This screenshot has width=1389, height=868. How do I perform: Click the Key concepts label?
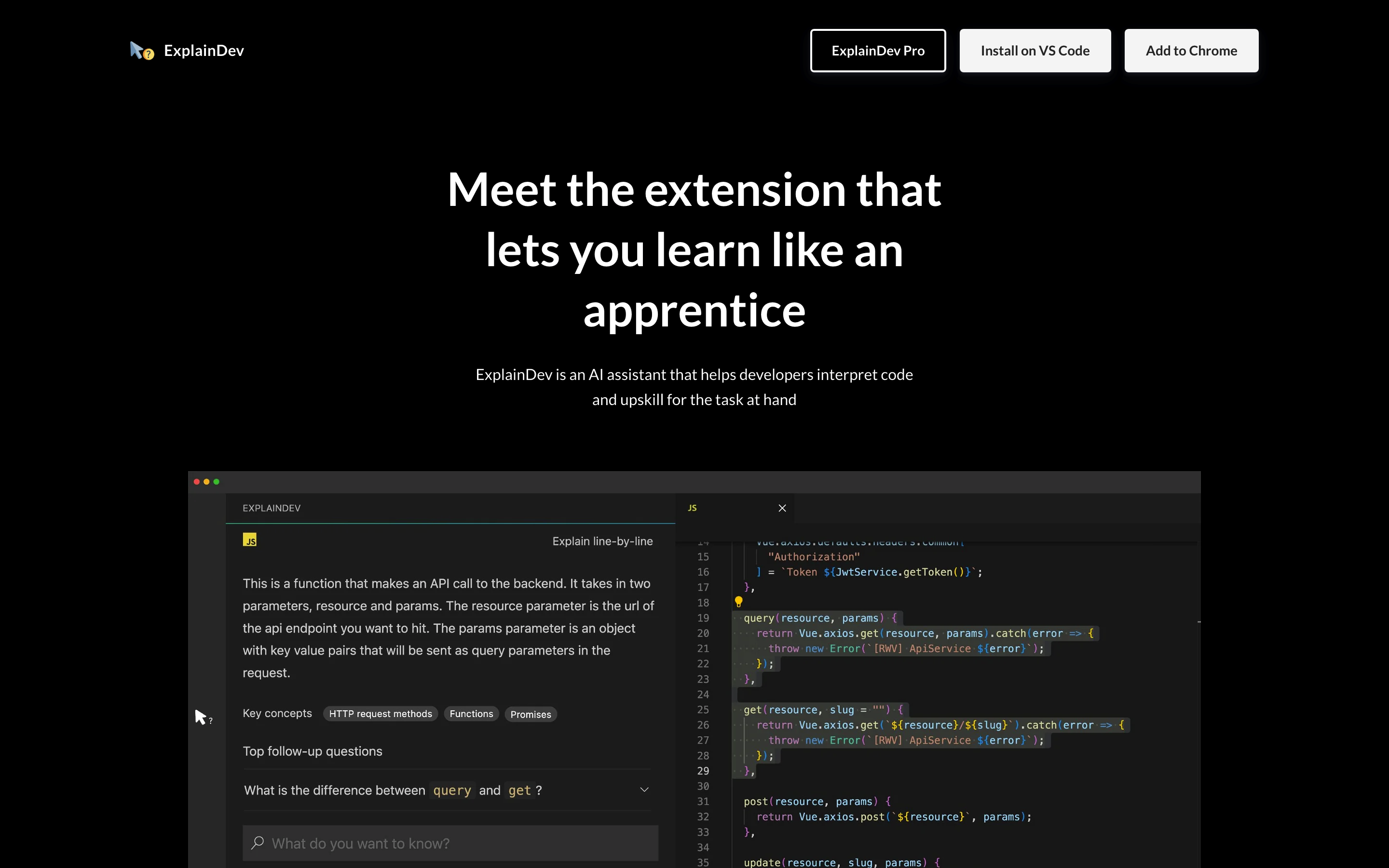click(277, 714)
